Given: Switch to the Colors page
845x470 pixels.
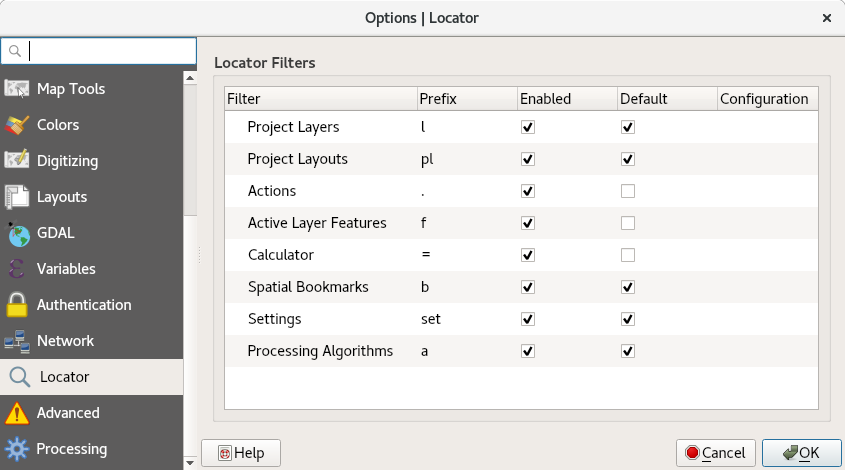Looking at the screenshot, I should 92,125.
